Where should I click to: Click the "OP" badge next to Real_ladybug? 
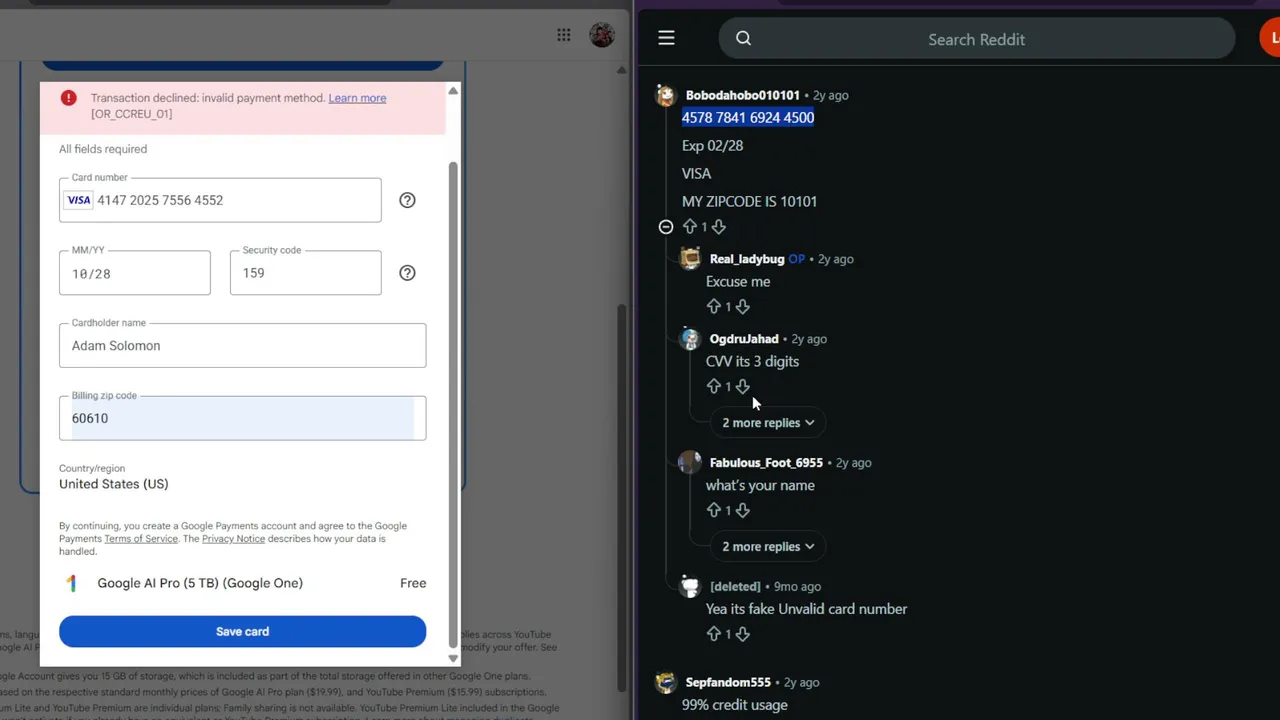(x=796, y=259)
